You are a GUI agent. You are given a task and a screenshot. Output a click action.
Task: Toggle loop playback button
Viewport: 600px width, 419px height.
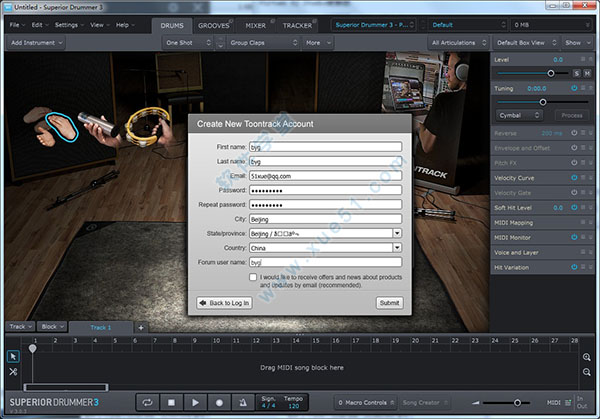147,403
